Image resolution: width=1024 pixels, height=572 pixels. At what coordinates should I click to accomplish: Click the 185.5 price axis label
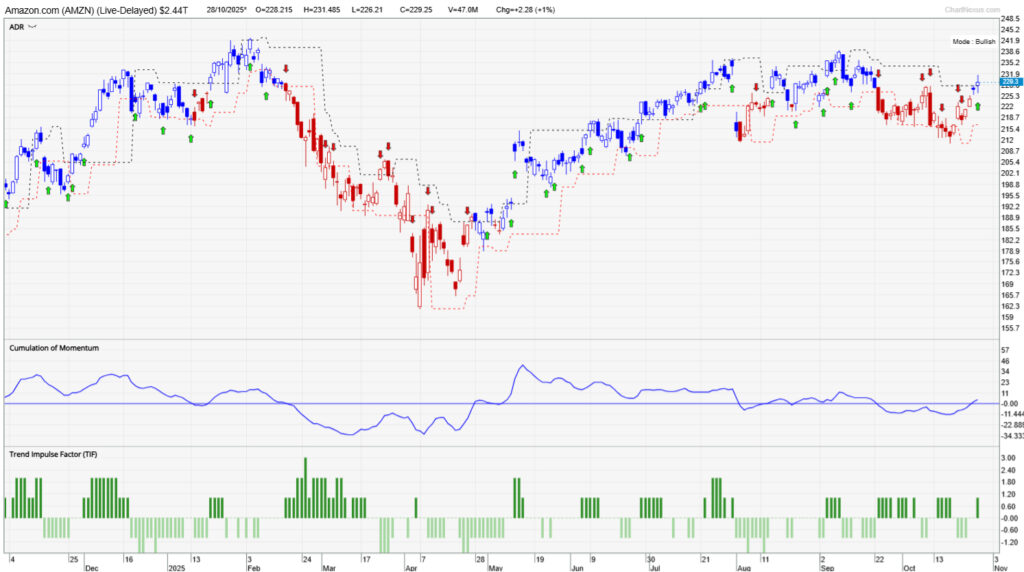(1010, 229)
